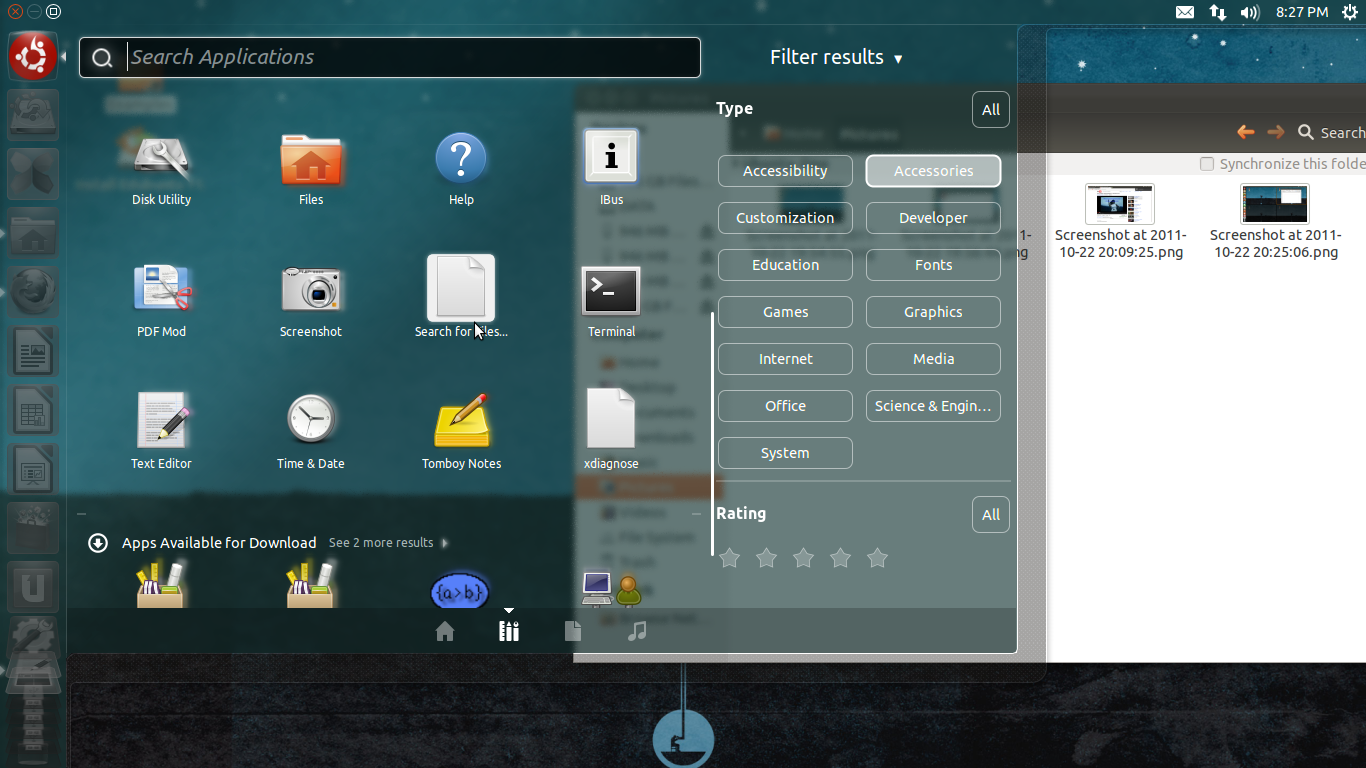The width and height of the screenshot is (1366, 768).
Task: Open Disk Utility
Action: point(161,159)
